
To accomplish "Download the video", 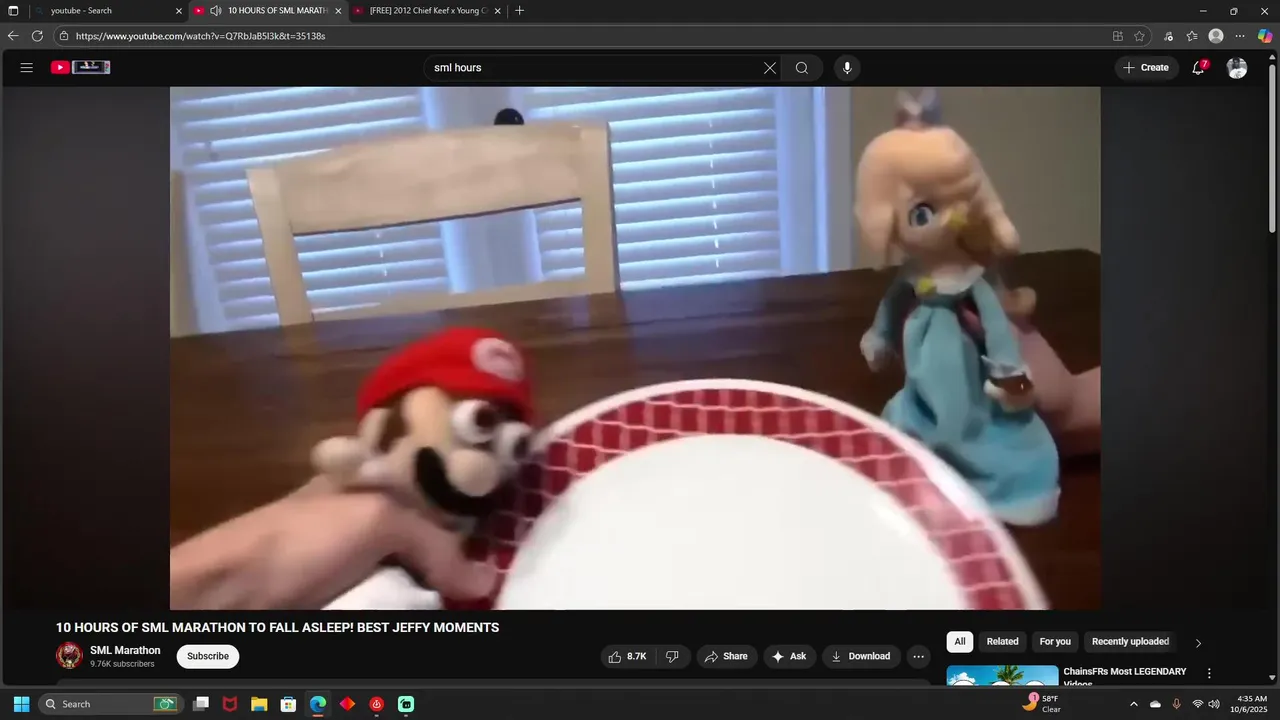I will click(x=861, y=656).
